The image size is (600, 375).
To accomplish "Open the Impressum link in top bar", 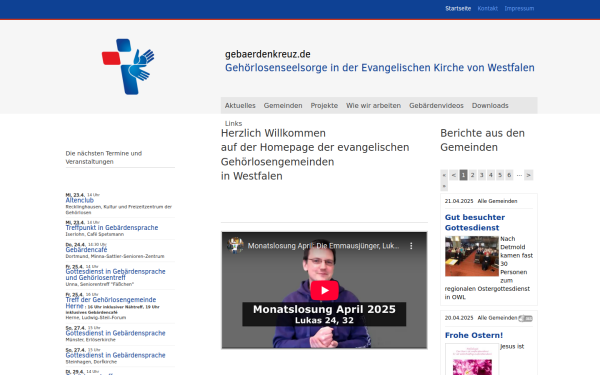I will click(x=519, y=8).
